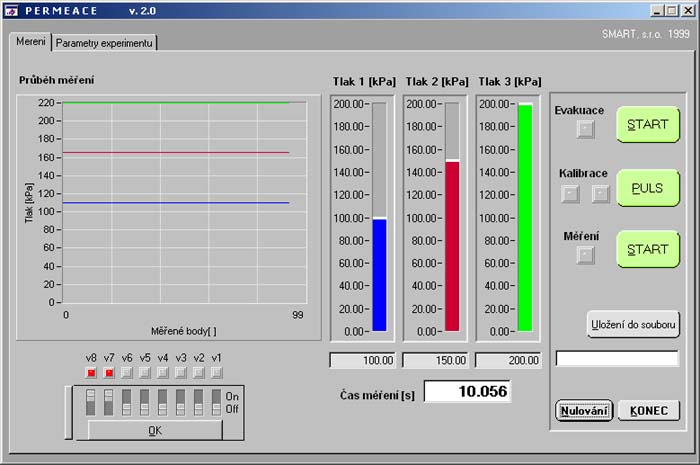
Task: Click the second Kalibrace status indicator
Action: pyautogui.click(x=600, y=194)
